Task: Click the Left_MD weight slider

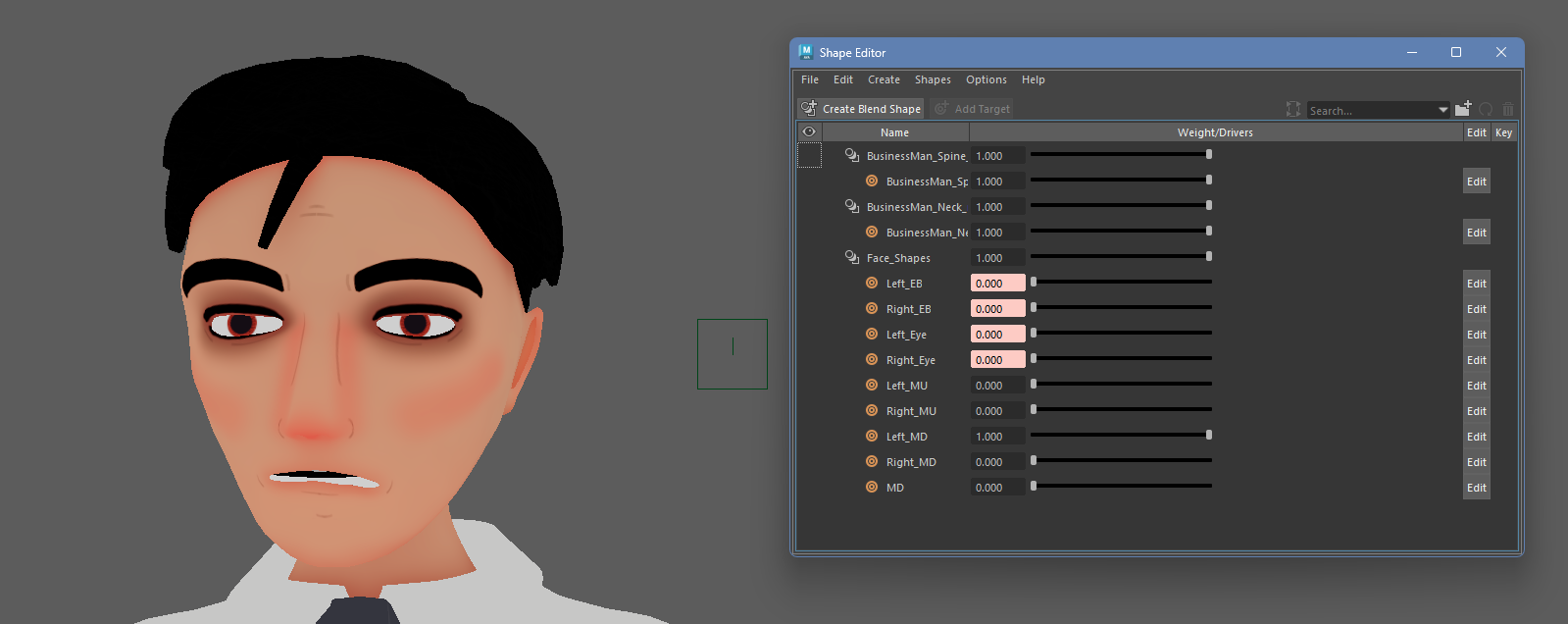Action: [1121, 435]
